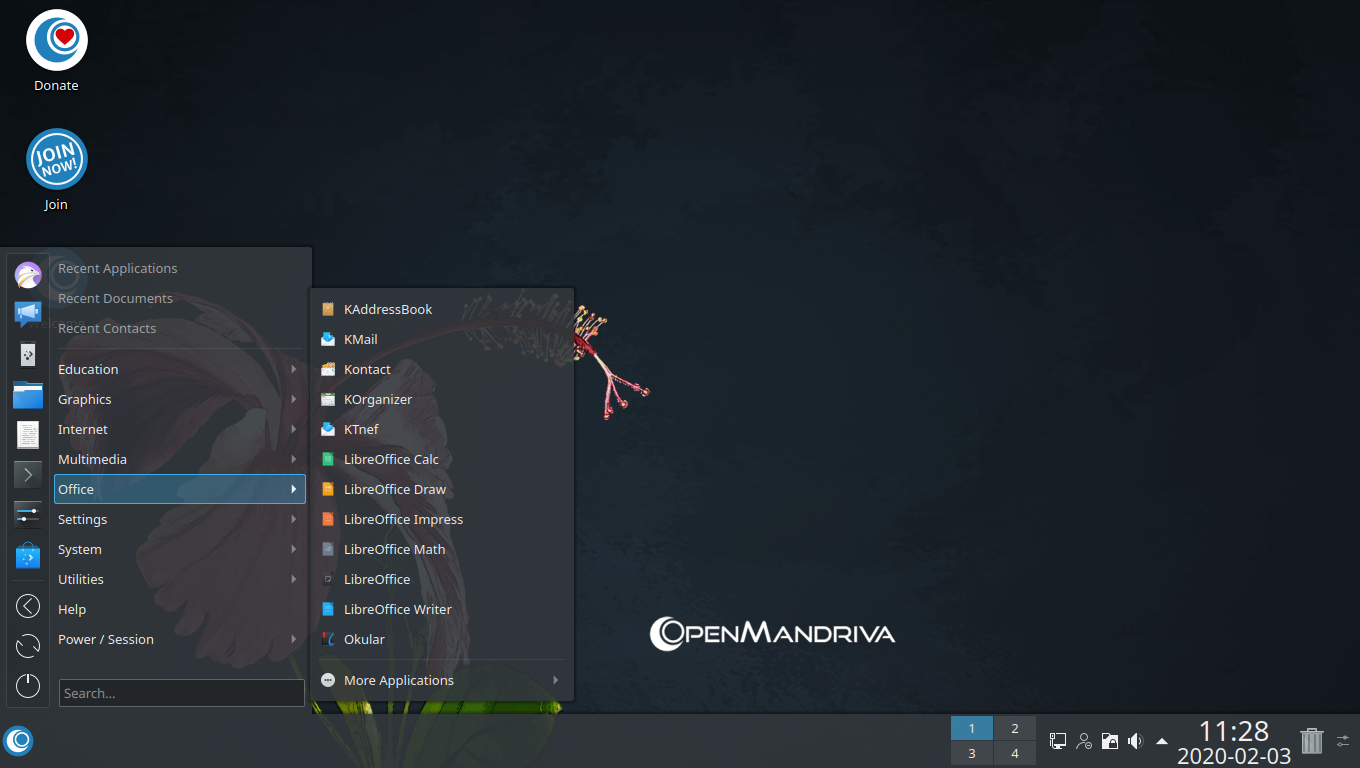Screen dimensions: 1360x768
Task: Click the panel settings sliders icon
Action: (1343, 741)
